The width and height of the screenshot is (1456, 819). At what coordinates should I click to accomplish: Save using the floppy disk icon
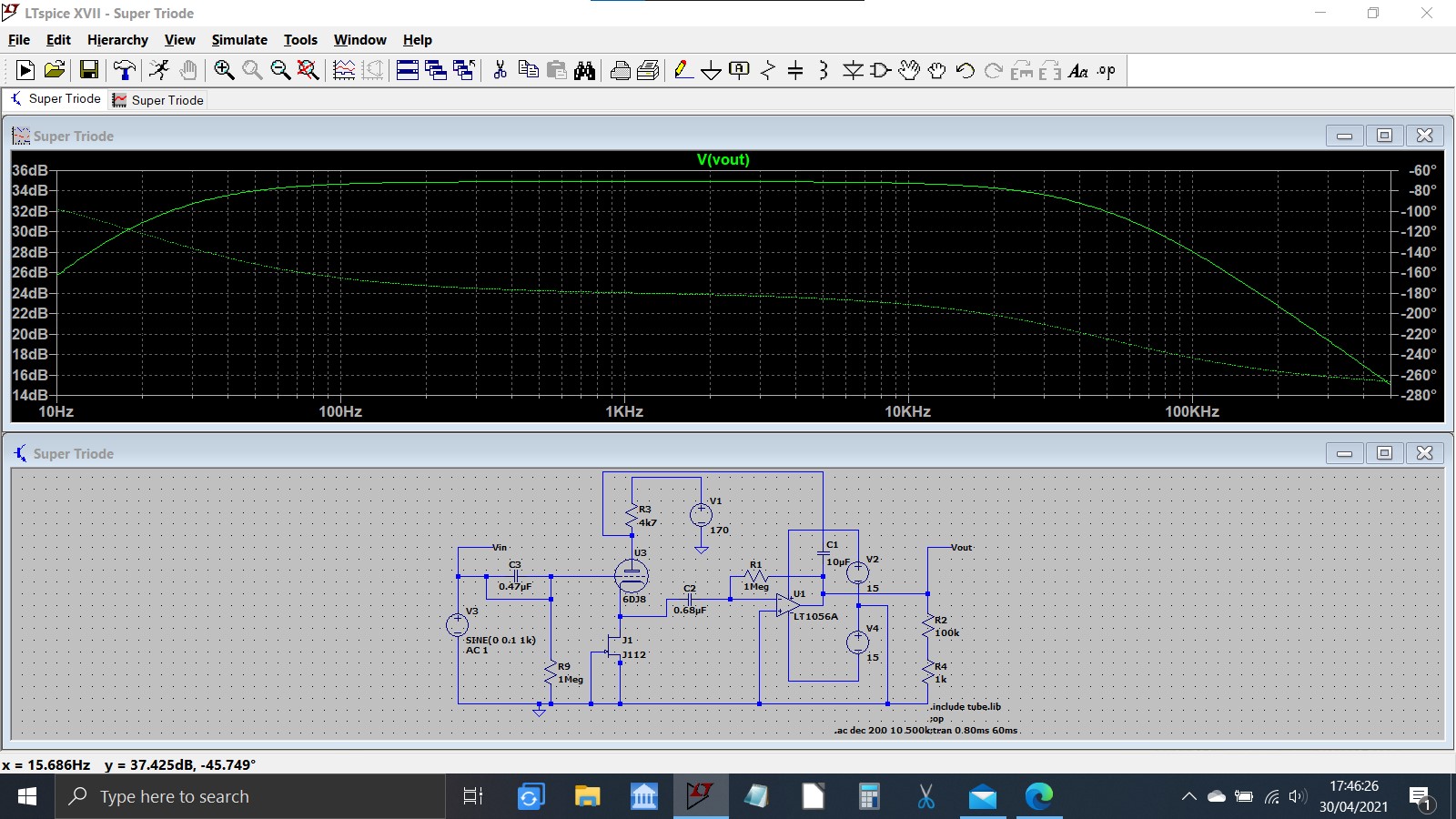coord(89,70)
